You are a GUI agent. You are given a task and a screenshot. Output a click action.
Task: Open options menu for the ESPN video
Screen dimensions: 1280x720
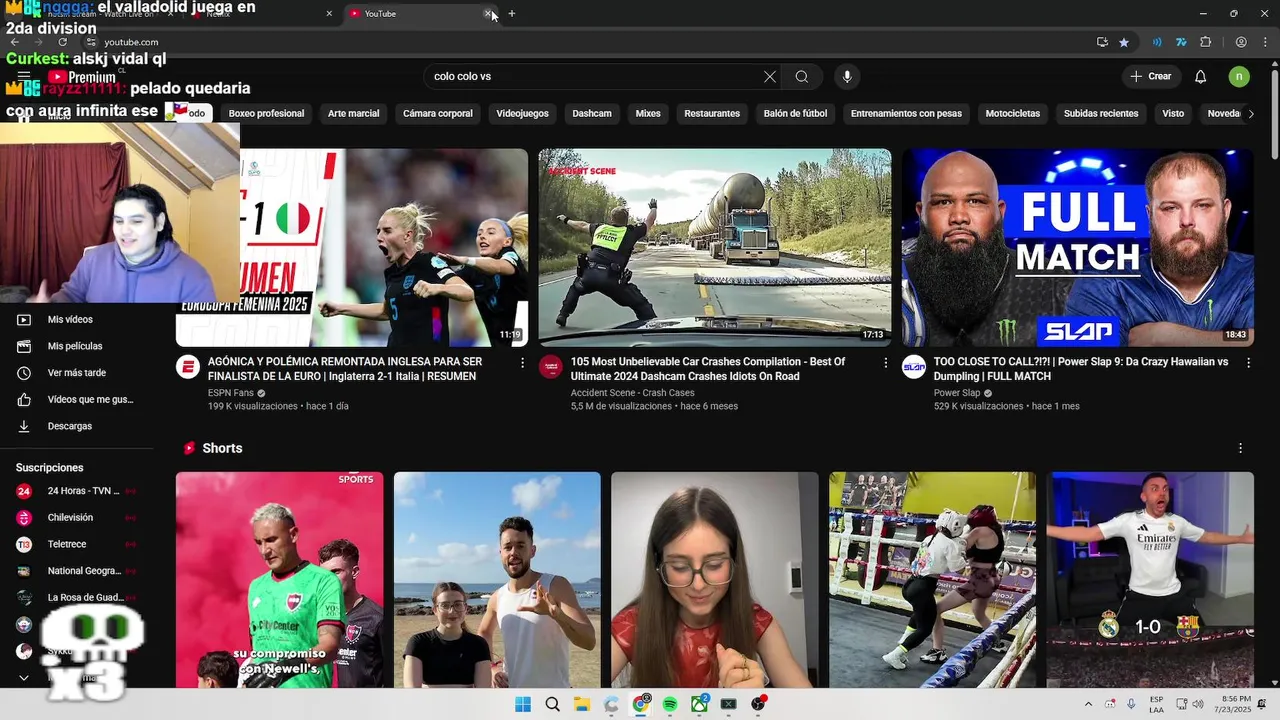point(522,363)
